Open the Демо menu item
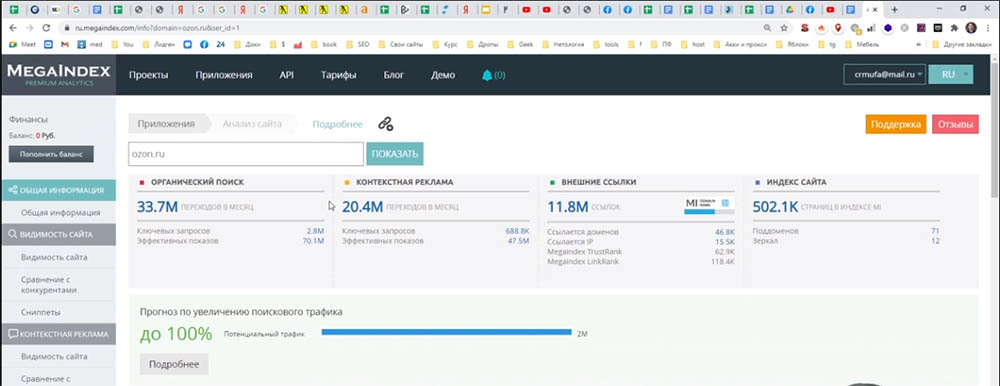 [x=443, y=75]
